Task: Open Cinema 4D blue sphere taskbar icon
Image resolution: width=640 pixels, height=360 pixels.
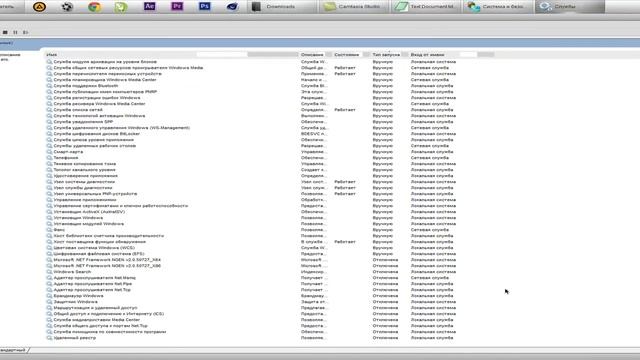Action: pyautogui.click(x=232, y=7)
